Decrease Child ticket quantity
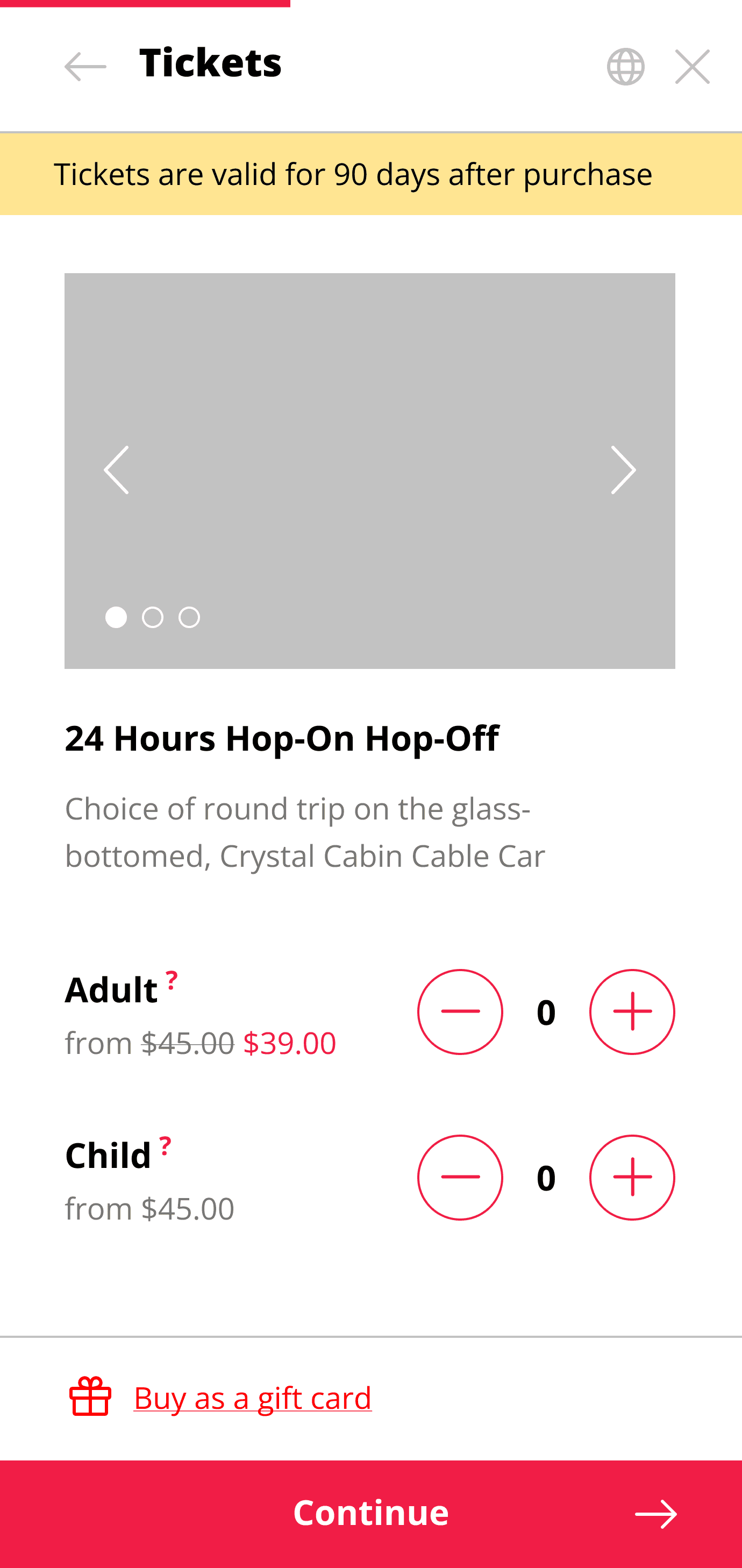Viewport: 742px width, 1568px height. 460,1177
